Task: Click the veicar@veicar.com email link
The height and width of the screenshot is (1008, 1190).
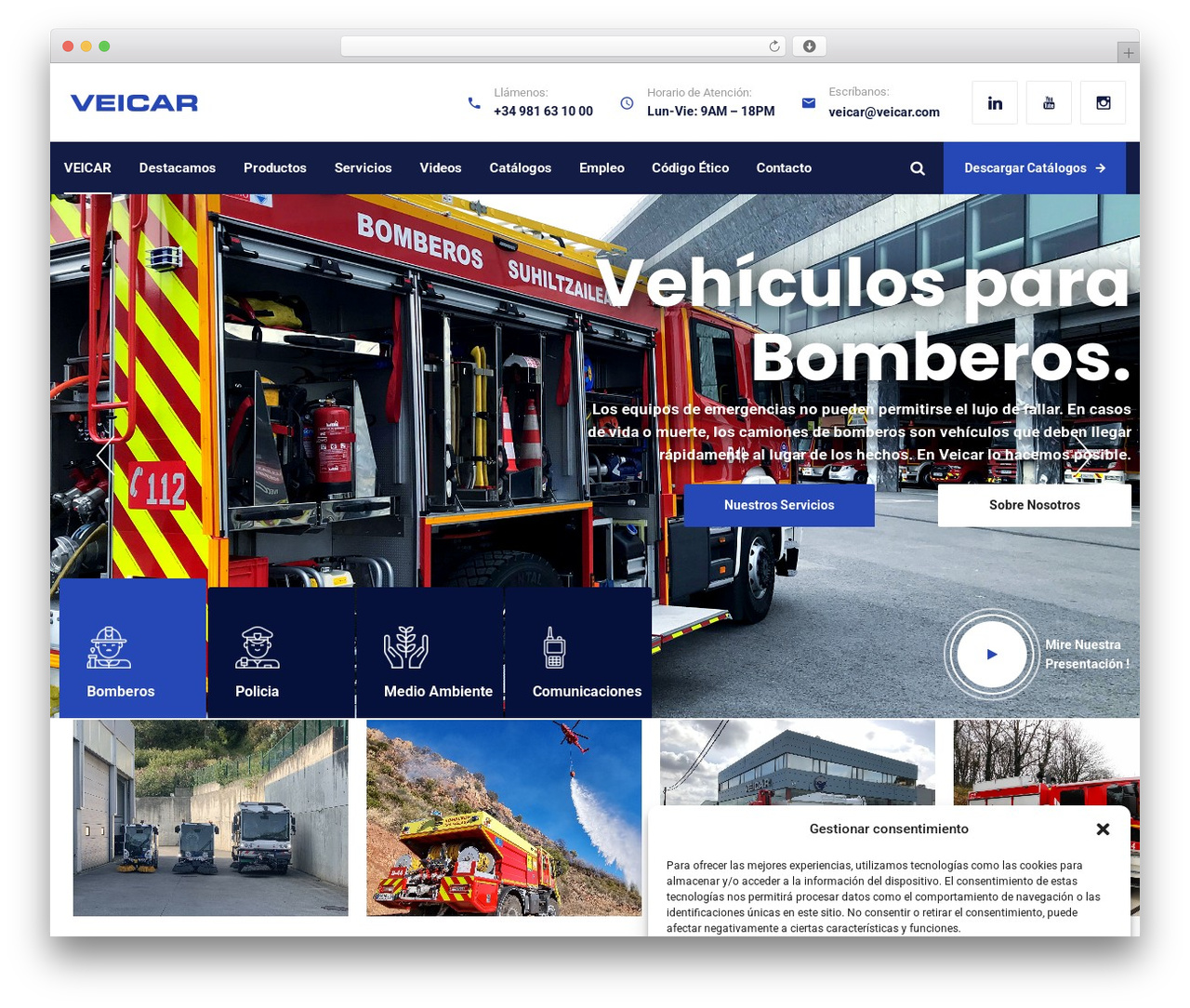Action: click(884, 113)
